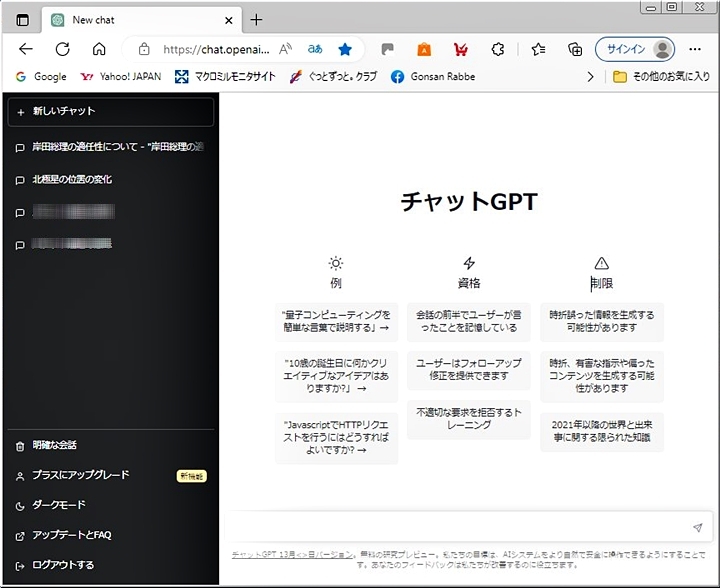Open the extensions puzzle piece icon

click(x=498, y=49)
